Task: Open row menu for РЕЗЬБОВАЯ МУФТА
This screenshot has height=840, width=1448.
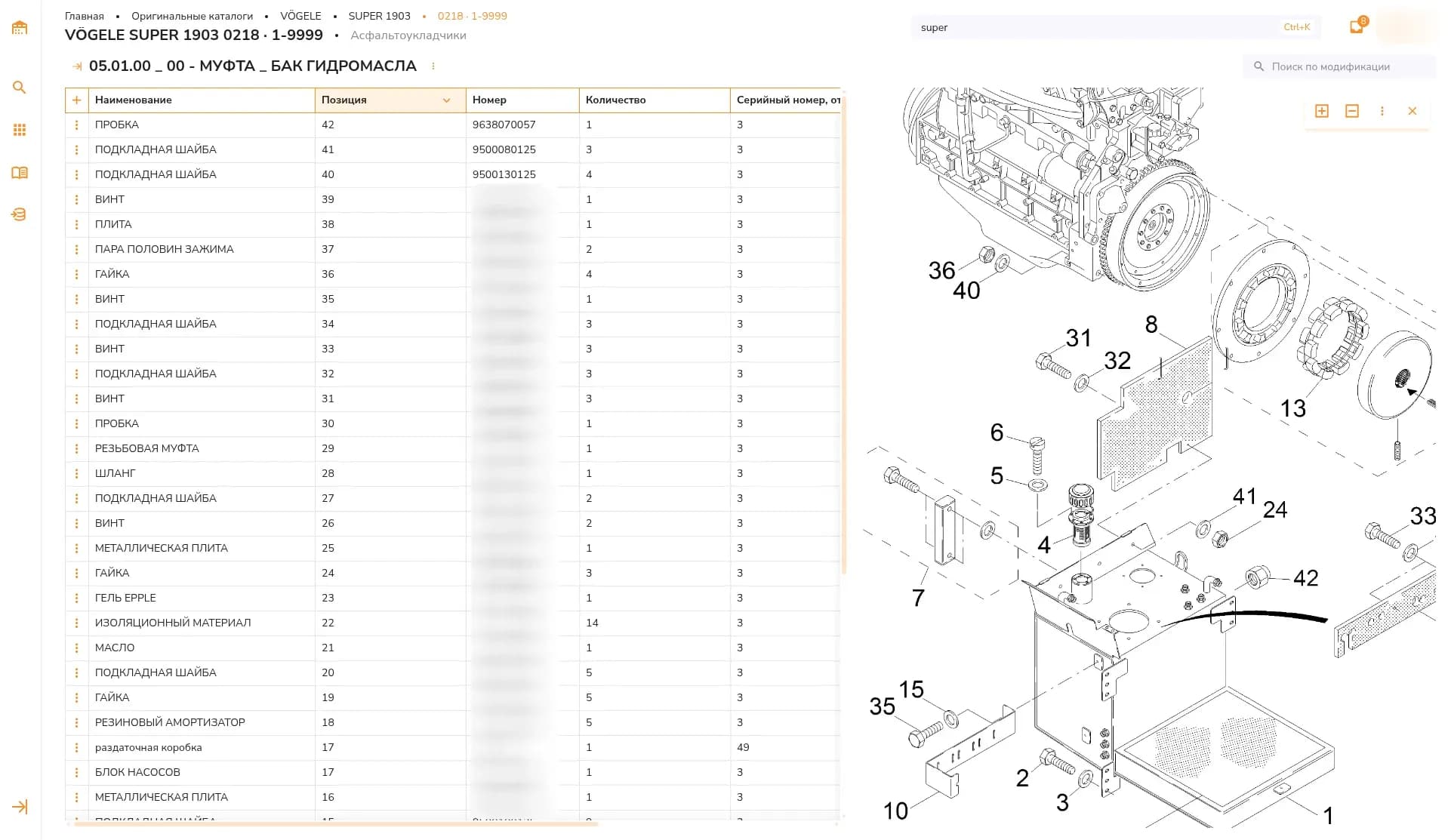Action: tap(76, 448)
